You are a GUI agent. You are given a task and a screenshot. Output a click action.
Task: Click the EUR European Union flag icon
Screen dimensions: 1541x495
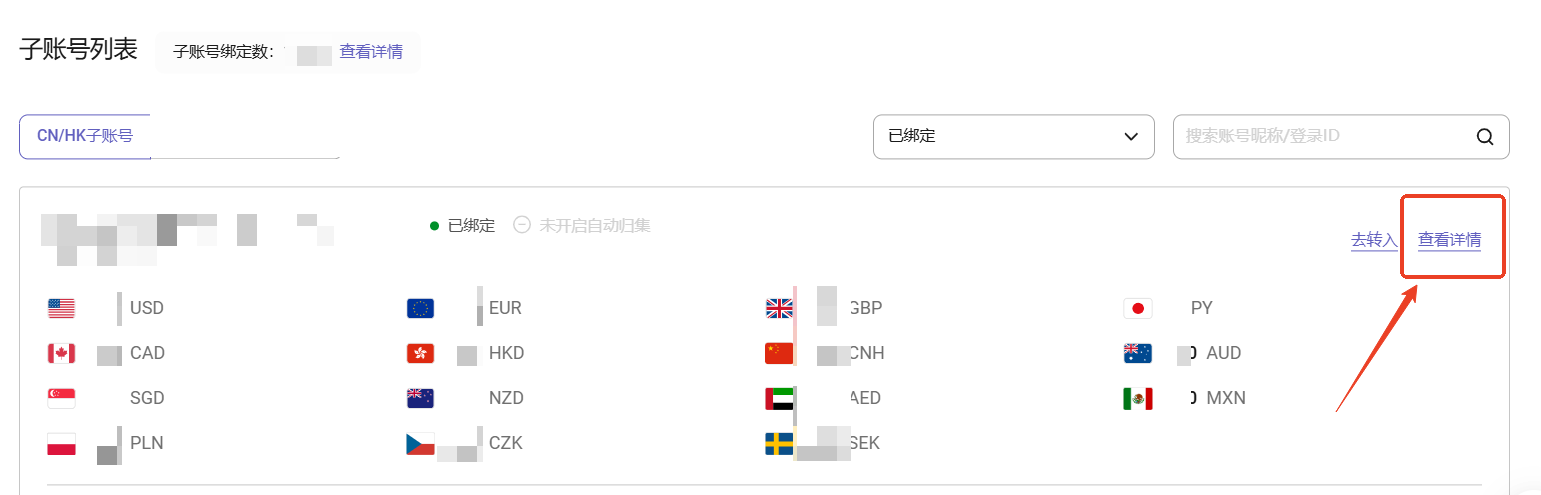420,308
